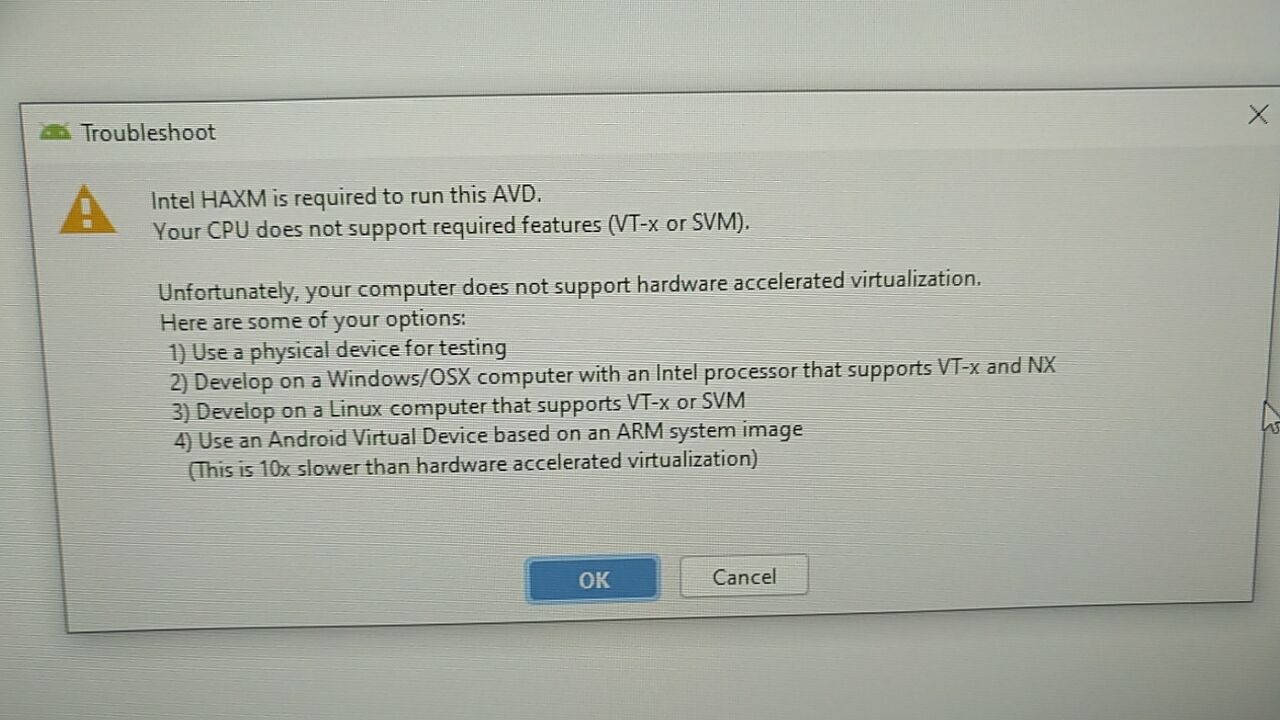Dismiss the dialog using Cancel

(x=744, y=577)
